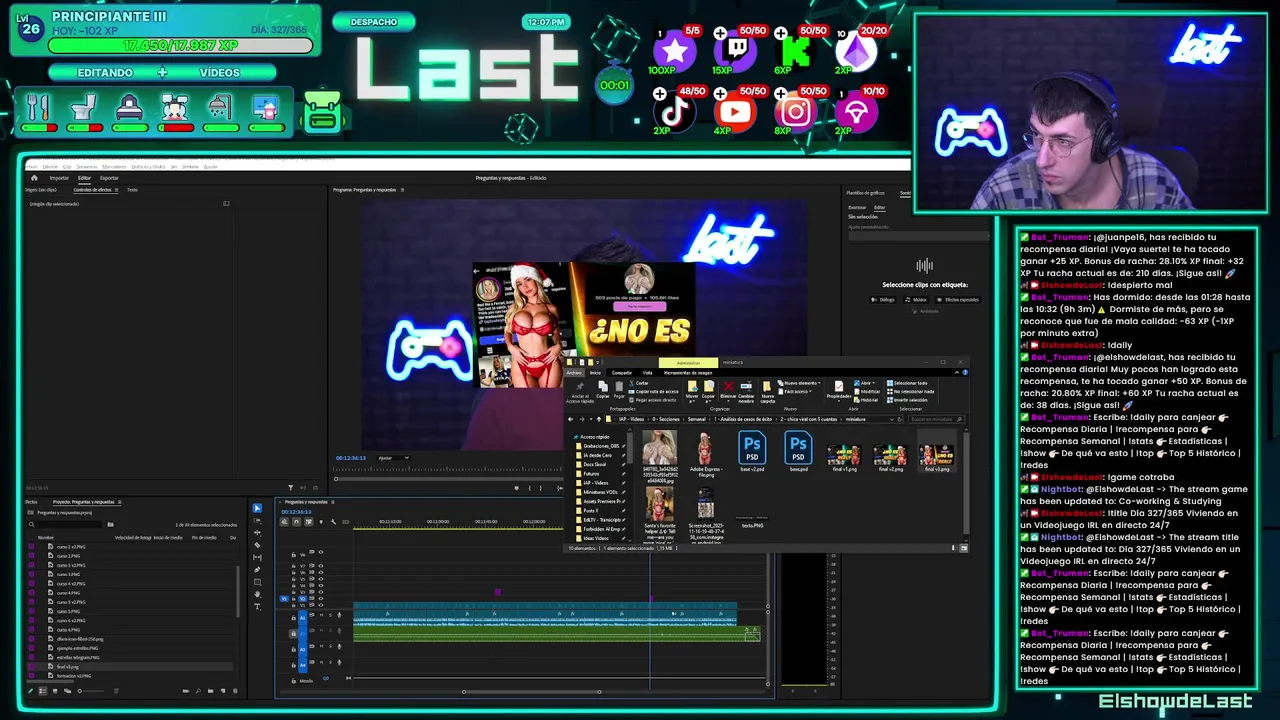Toggle lock on audio track A2

[293, 633]
